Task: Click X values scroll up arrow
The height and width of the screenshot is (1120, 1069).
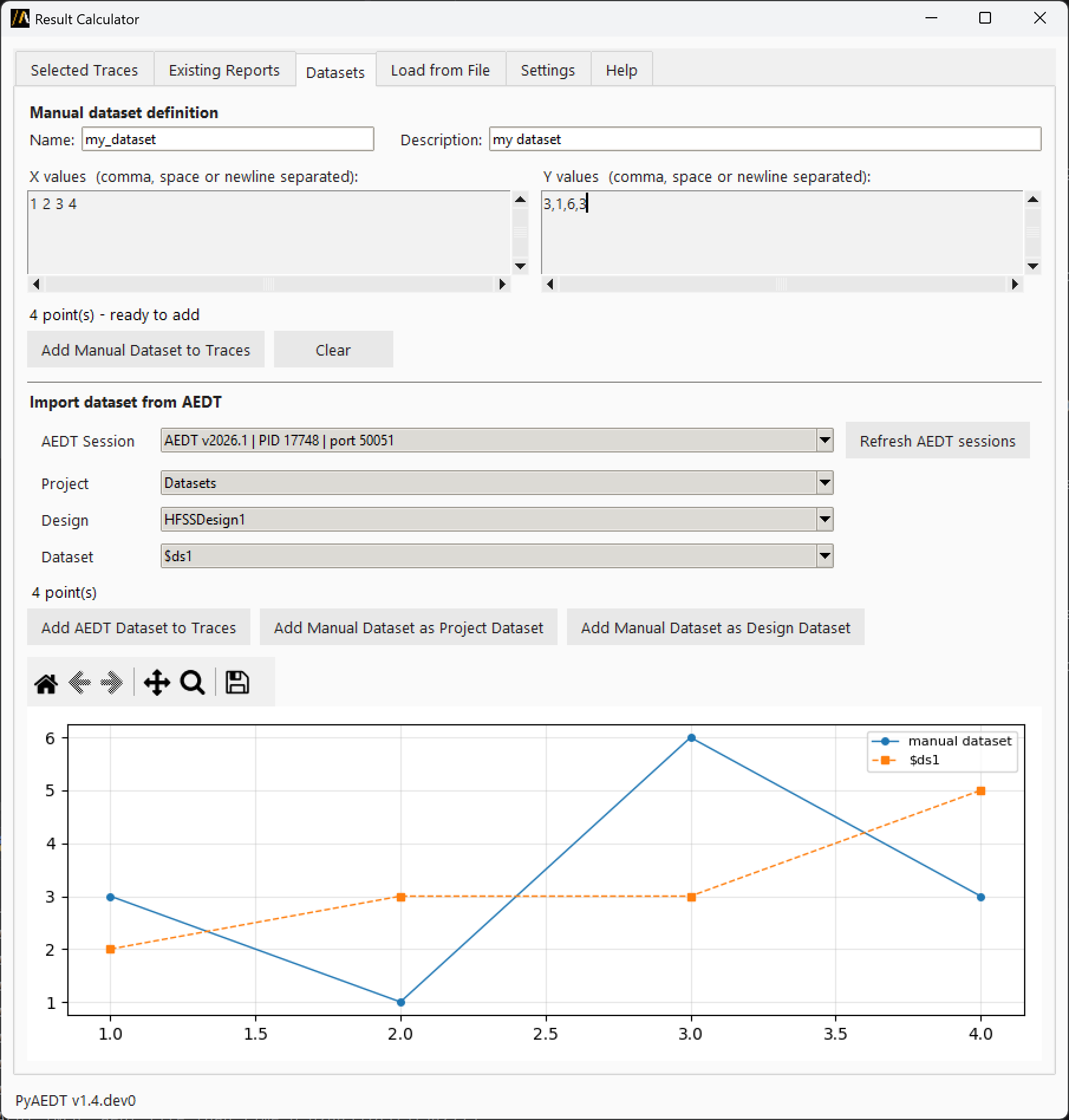Action: 520,200
